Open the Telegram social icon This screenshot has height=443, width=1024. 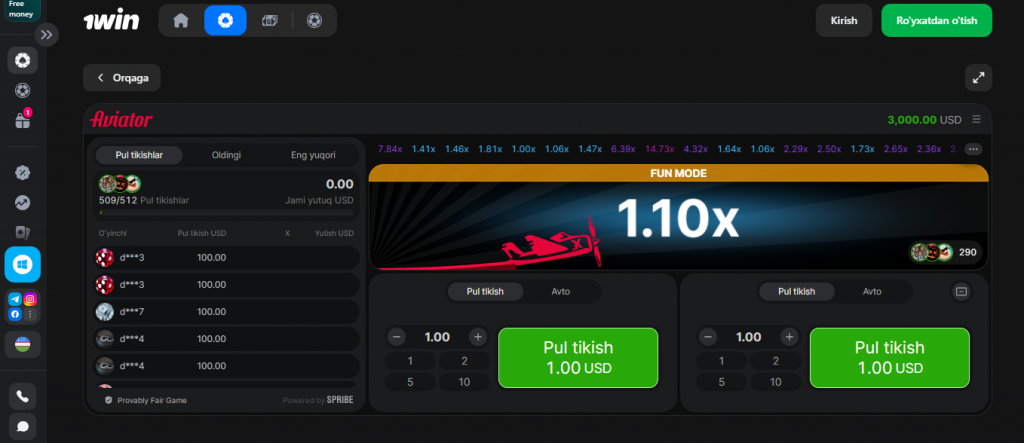tap(15, 299)
